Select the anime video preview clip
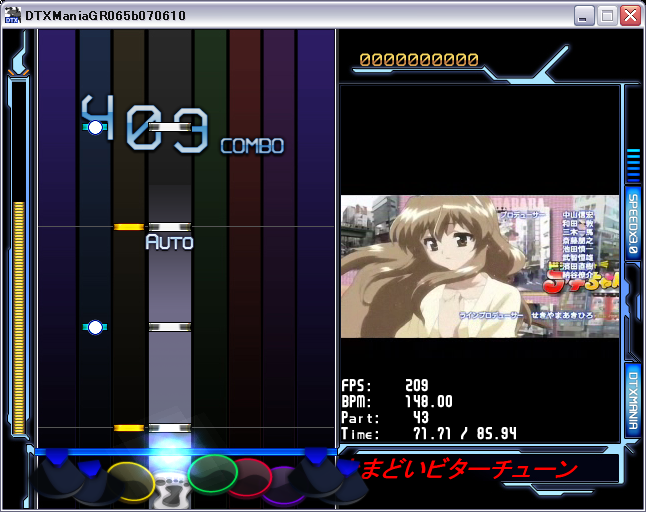This screenshot has width=646, height=512. (480, 267)
